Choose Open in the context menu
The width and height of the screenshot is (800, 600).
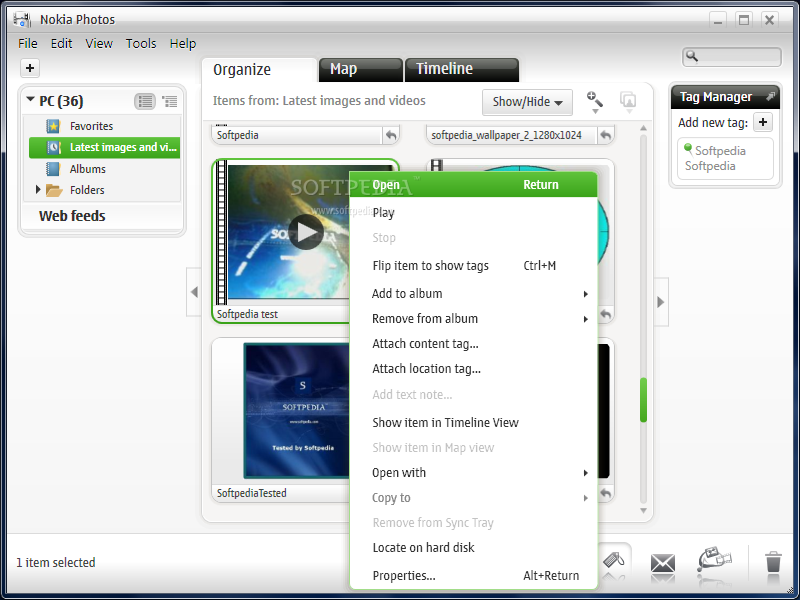pos(473,185)
